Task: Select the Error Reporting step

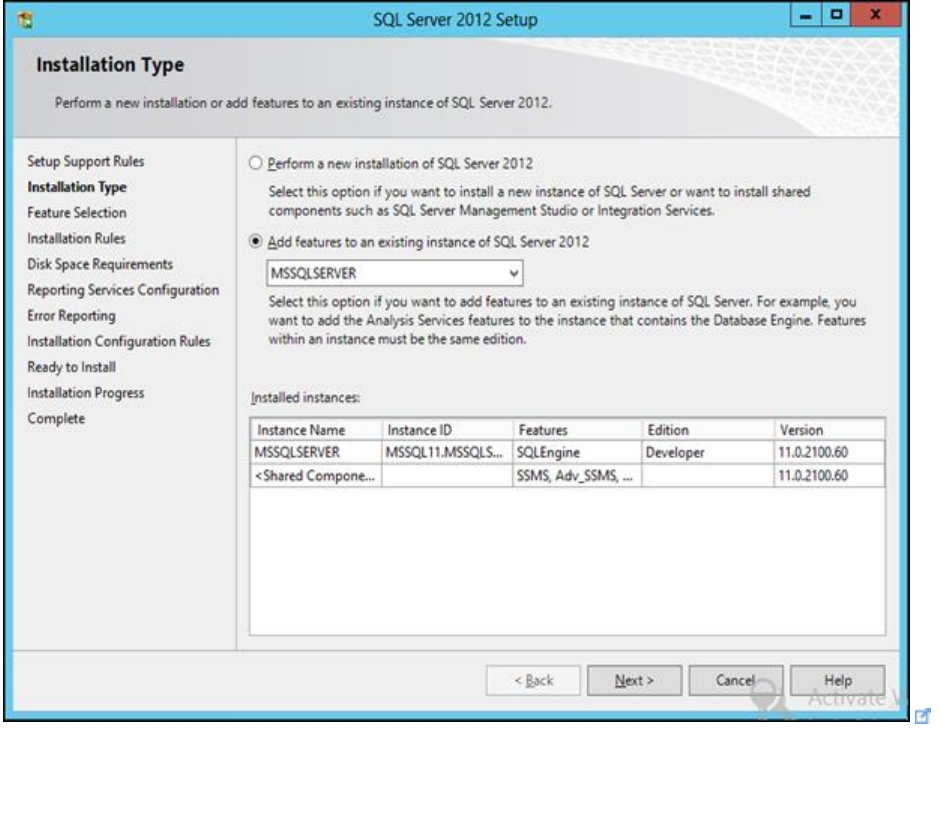Action: 71,316
